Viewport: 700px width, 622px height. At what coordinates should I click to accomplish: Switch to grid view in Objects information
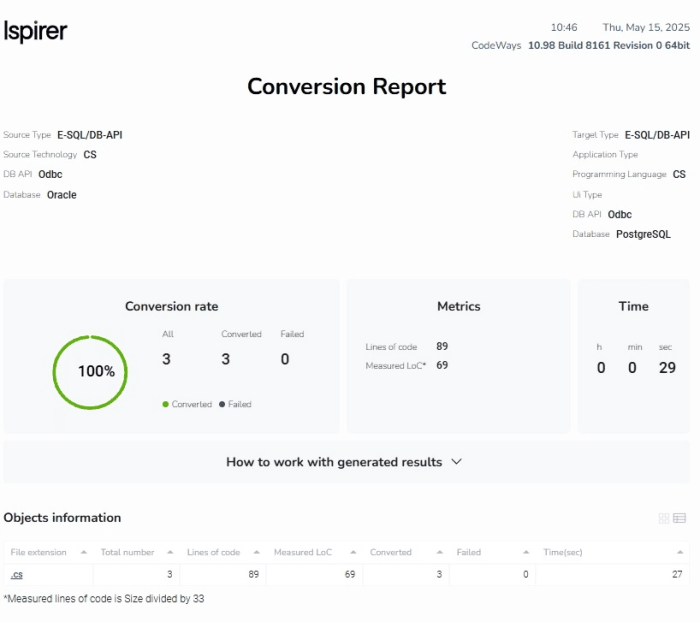663,518
